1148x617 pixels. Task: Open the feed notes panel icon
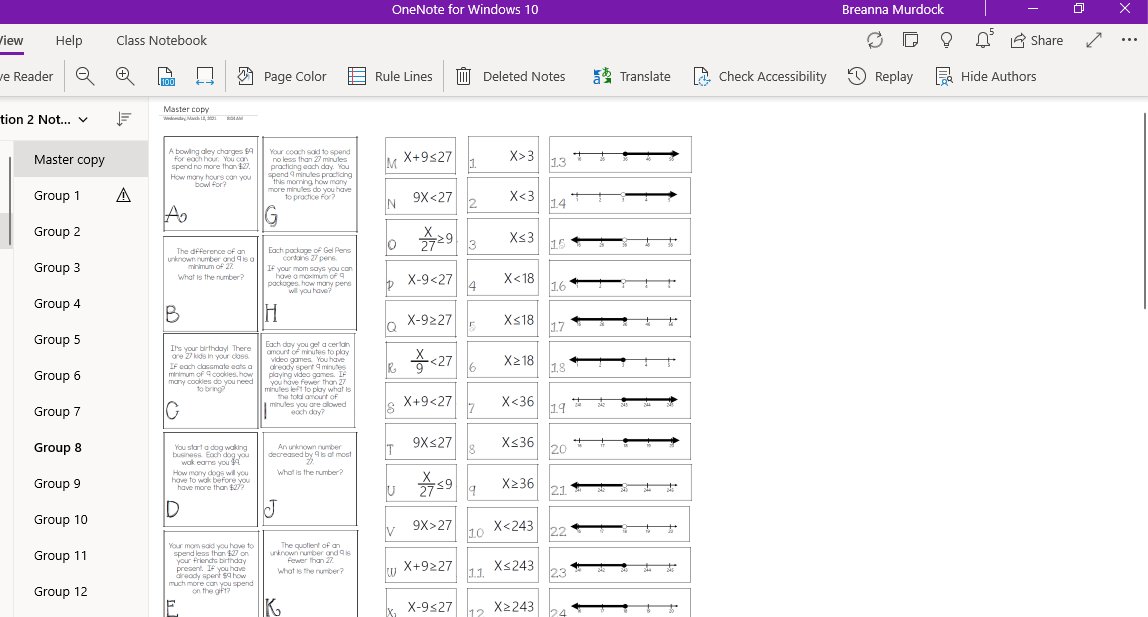[911, 40]
